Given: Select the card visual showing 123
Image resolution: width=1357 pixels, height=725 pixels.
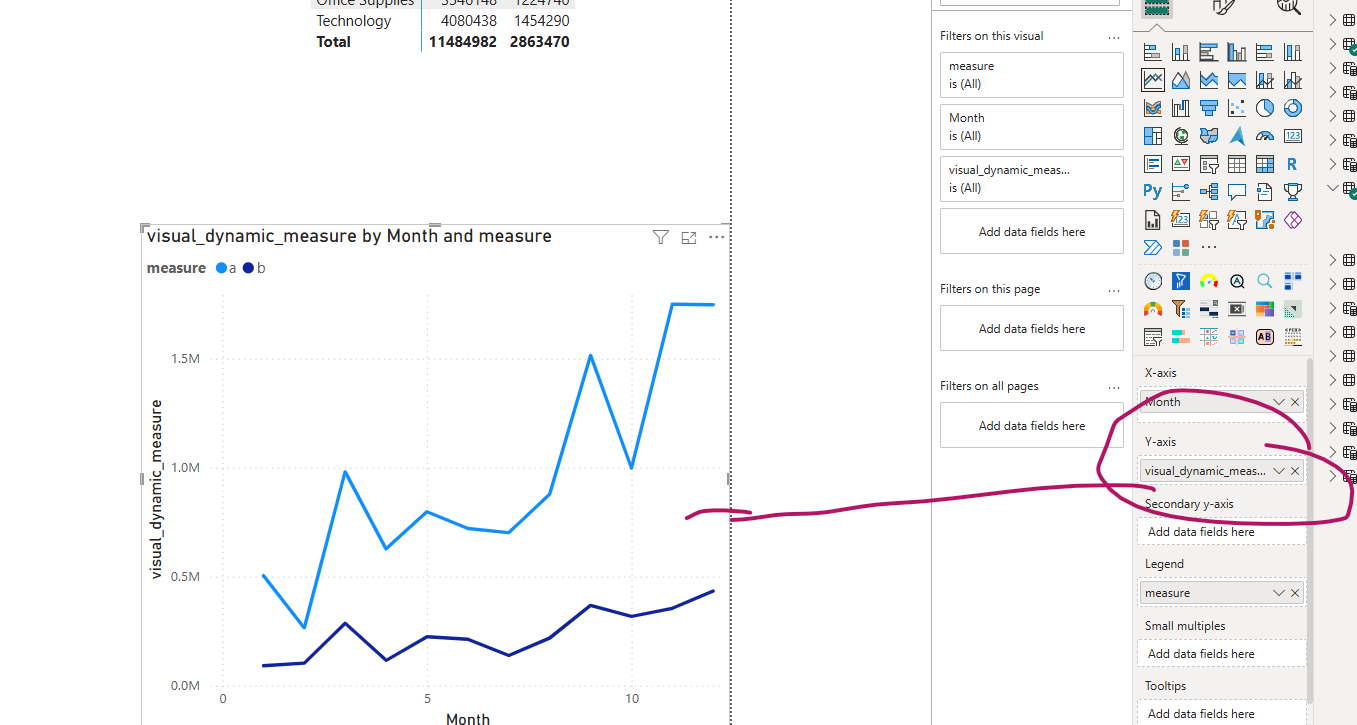Looking at the screenshot, I should tap(1293, 136).
